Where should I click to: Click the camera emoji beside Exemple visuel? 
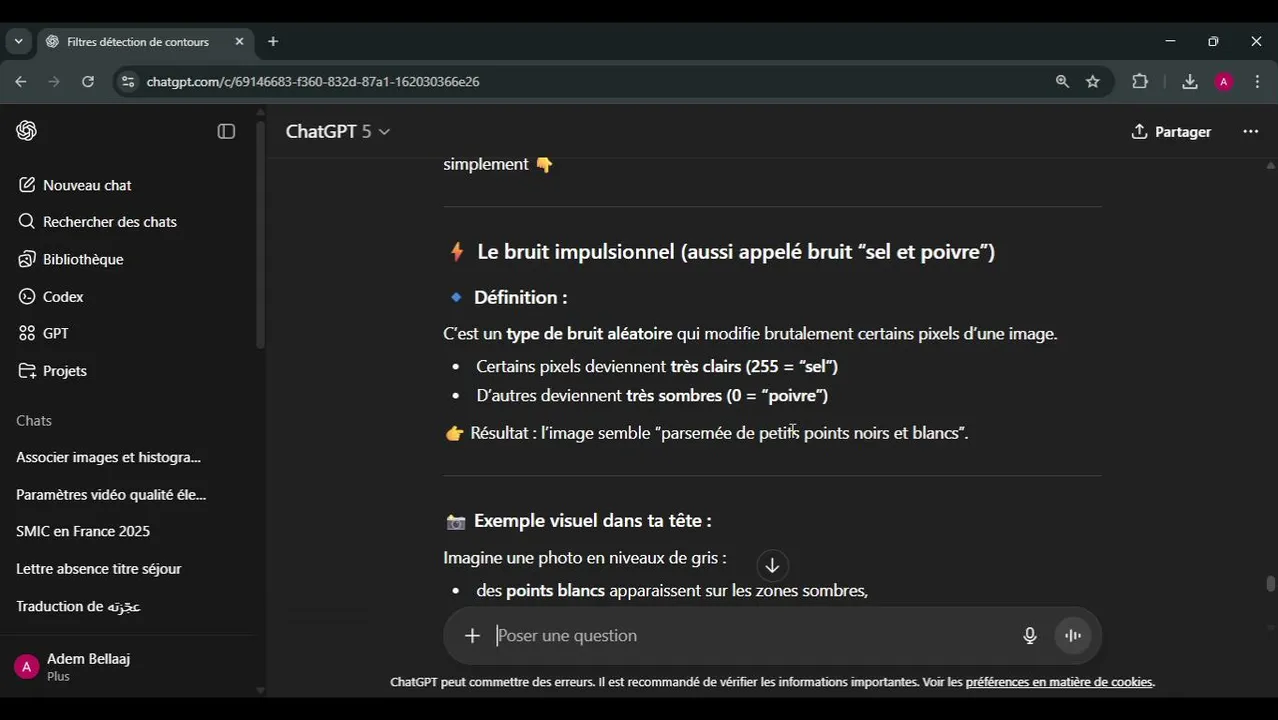(456, 522)
